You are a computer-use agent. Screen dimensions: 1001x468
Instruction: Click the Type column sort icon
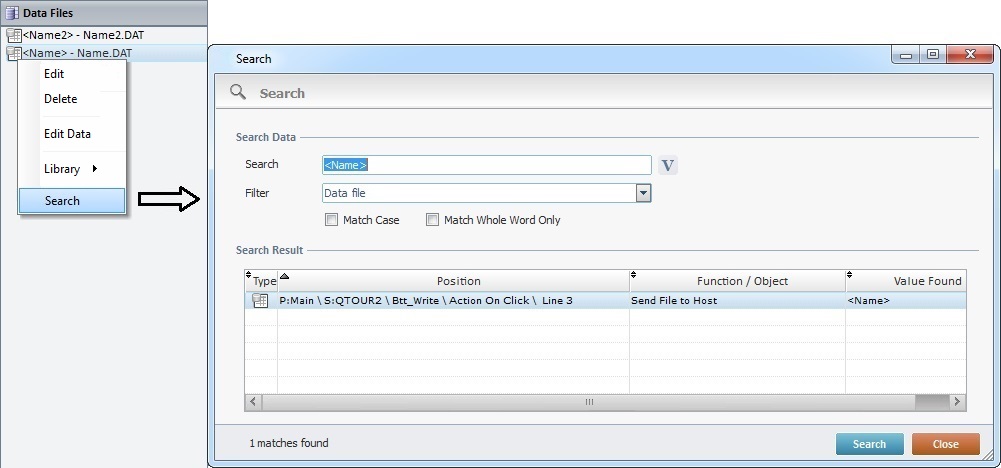(249, 275)
